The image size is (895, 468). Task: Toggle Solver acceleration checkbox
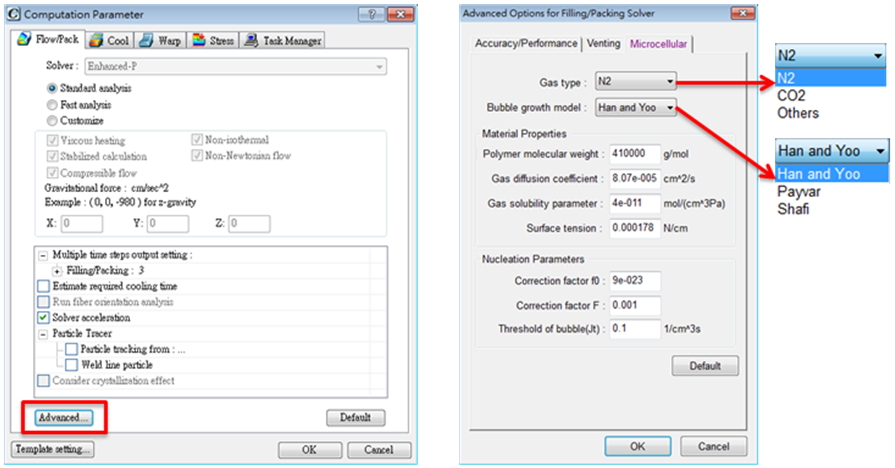[43, 317]
